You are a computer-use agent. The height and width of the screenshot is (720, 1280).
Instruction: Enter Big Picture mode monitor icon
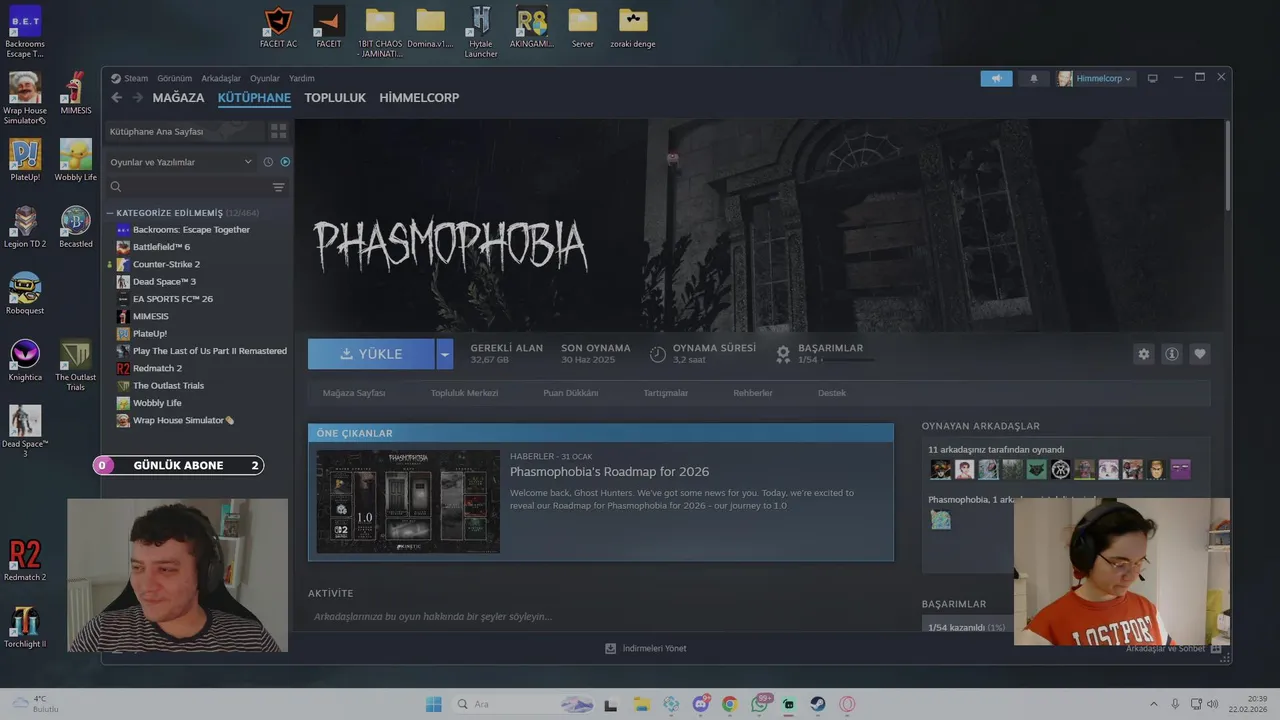pos(1152,78)
